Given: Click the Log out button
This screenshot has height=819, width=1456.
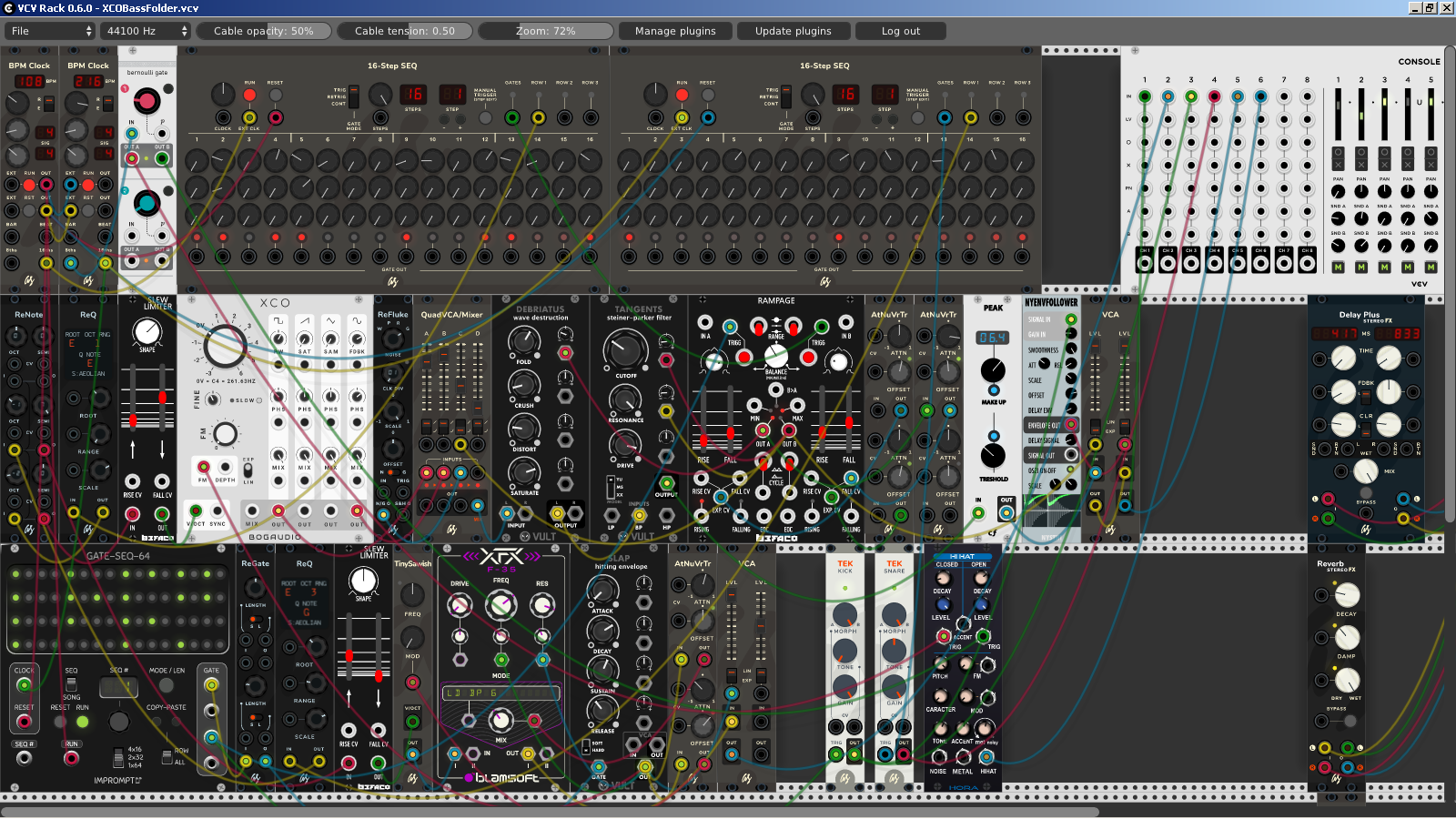Looking at the screenshot, I should (x=901, y=31).
